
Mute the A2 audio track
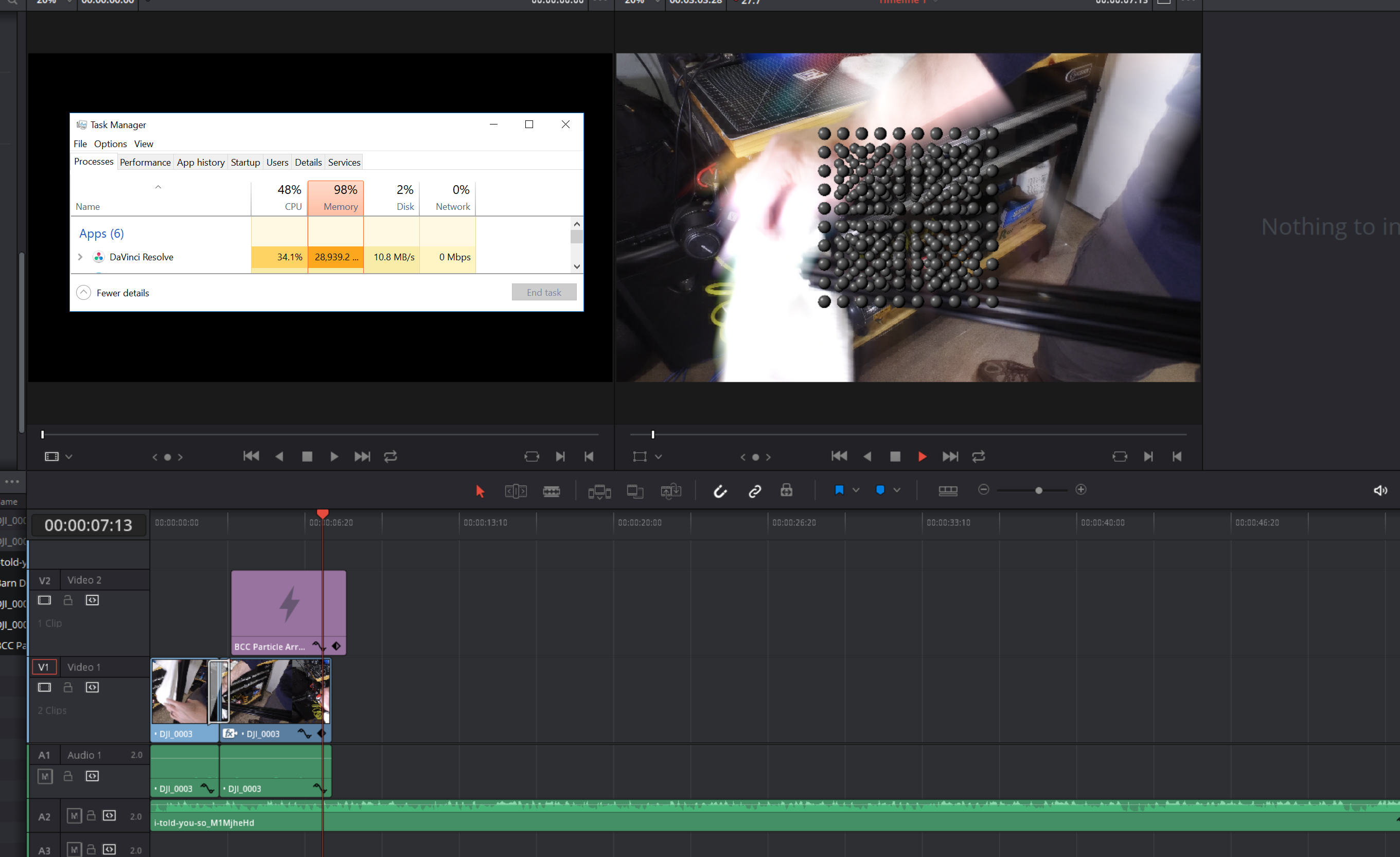74,816
